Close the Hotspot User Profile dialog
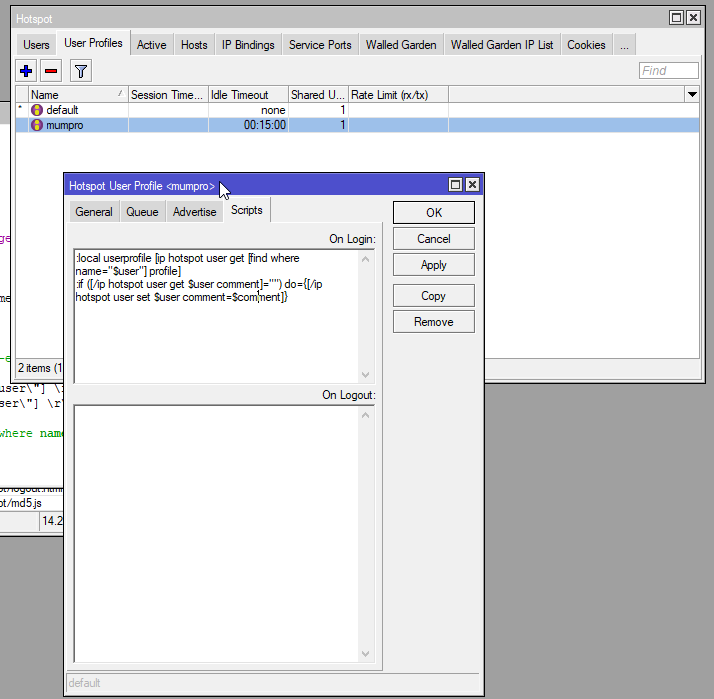The height and width of the screenshot is (699, 714). pos(472,184)
